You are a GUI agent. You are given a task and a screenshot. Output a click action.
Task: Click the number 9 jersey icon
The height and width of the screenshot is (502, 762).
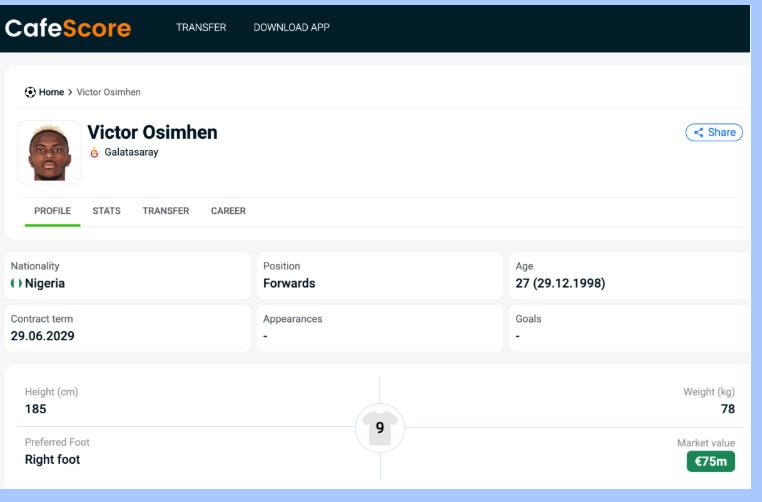point(380,427)
